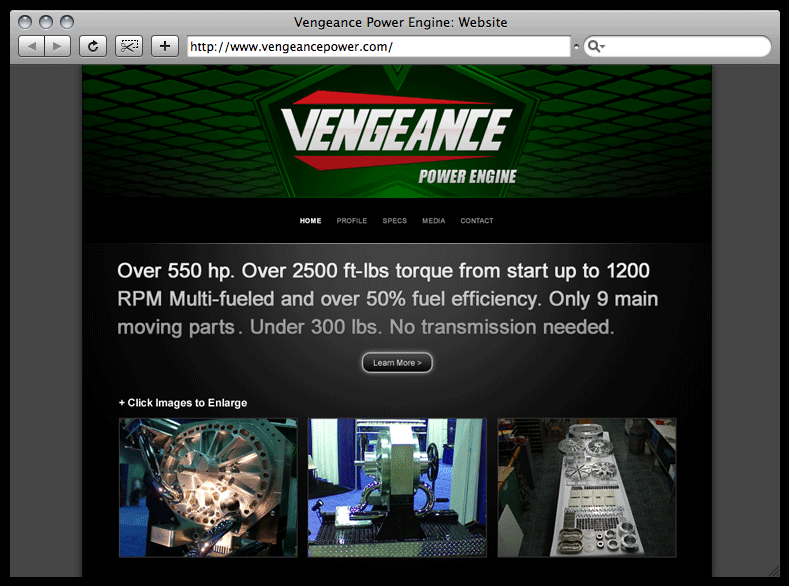Click the window zoom button
Screen dimensions: 789x586
pos(67,22)
